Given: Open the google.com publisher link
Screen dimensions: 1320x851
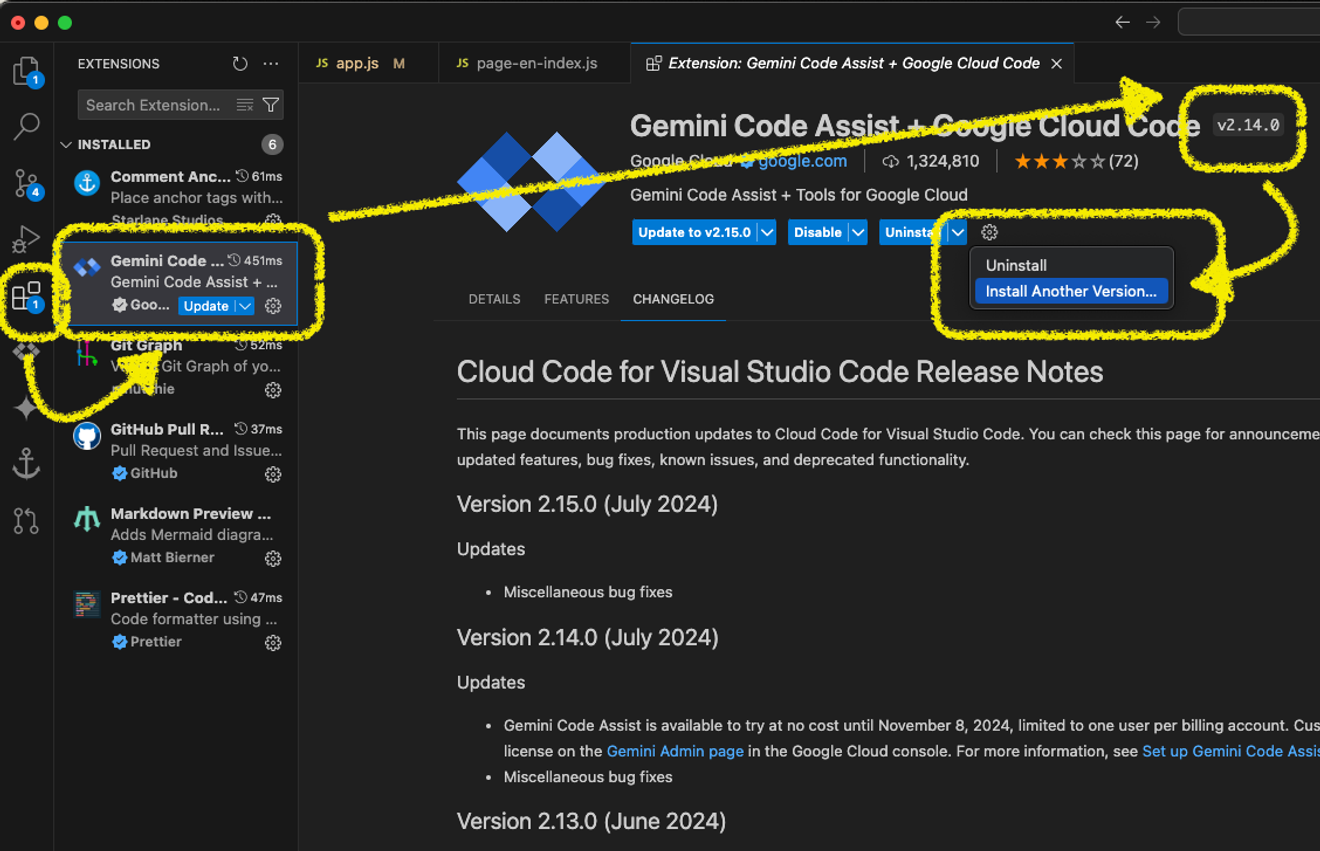Looking at the screenshot, I should pyautogui.click(x=802, y=161).
